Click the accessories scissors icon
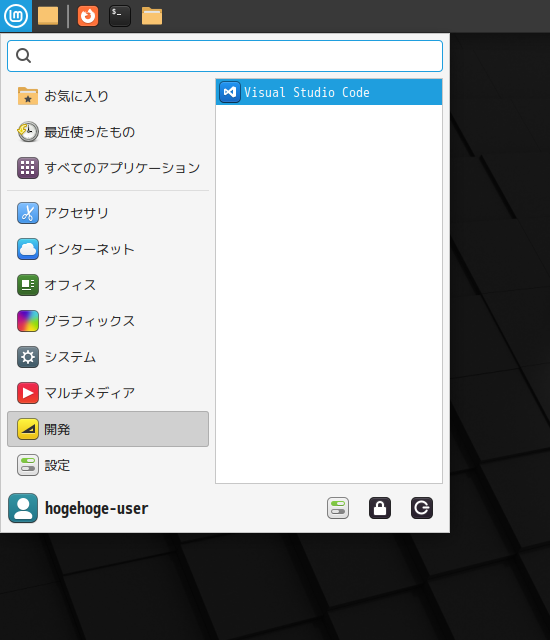The height and width of the screenshot is (640, 550). pyautogui.click(x=28, y=213)
